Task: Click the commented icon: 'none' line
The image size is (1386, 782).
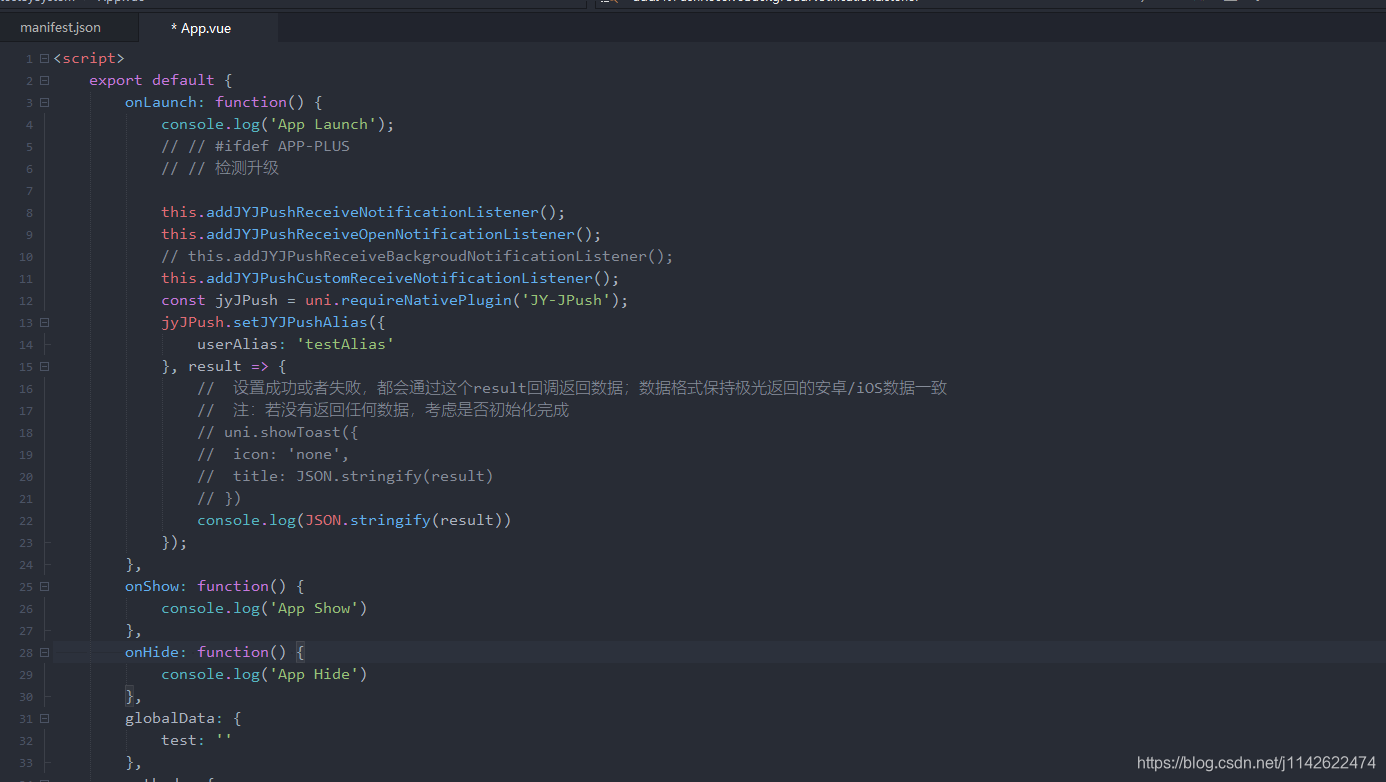Action: pyautogui.click(x=273, y=454)
